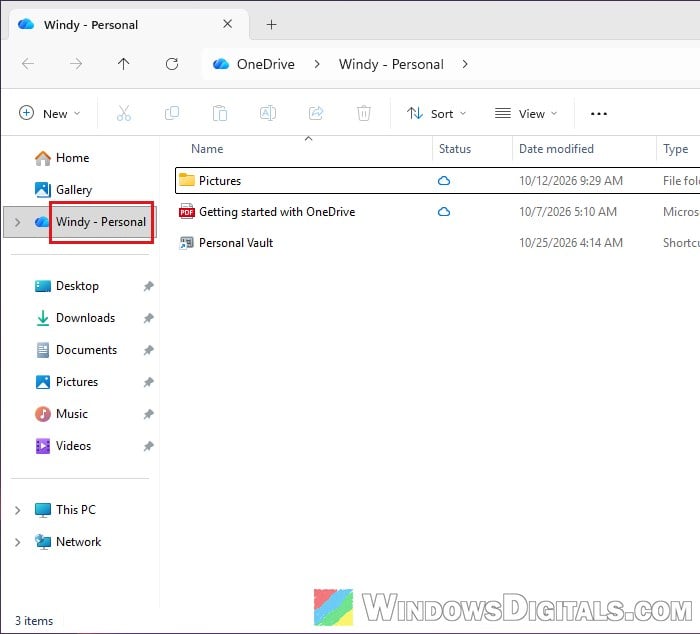
Task: Click the pin icon beside sidebar Pictures
Action: pos(149,382)
